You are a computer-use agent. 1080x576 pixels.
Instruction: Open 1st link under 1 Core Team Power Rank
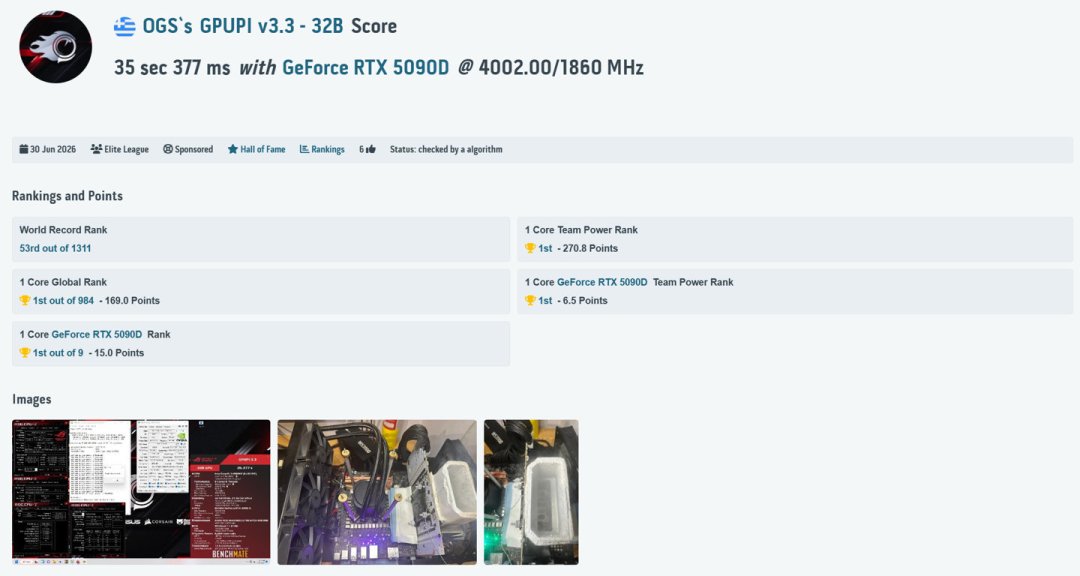(x=545, y=248)
